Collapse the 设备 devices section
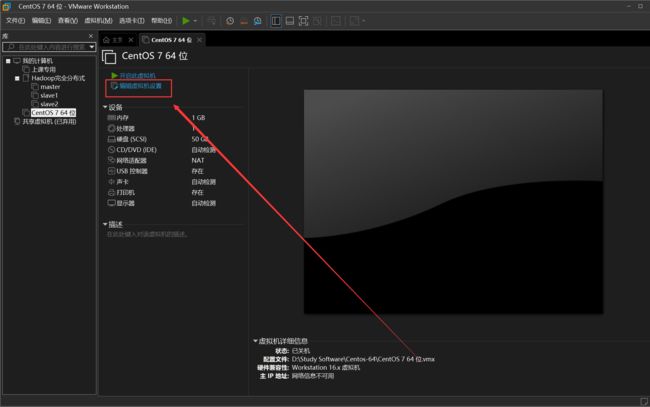Screen dimensions: 650x407 [x=105, y=107]
